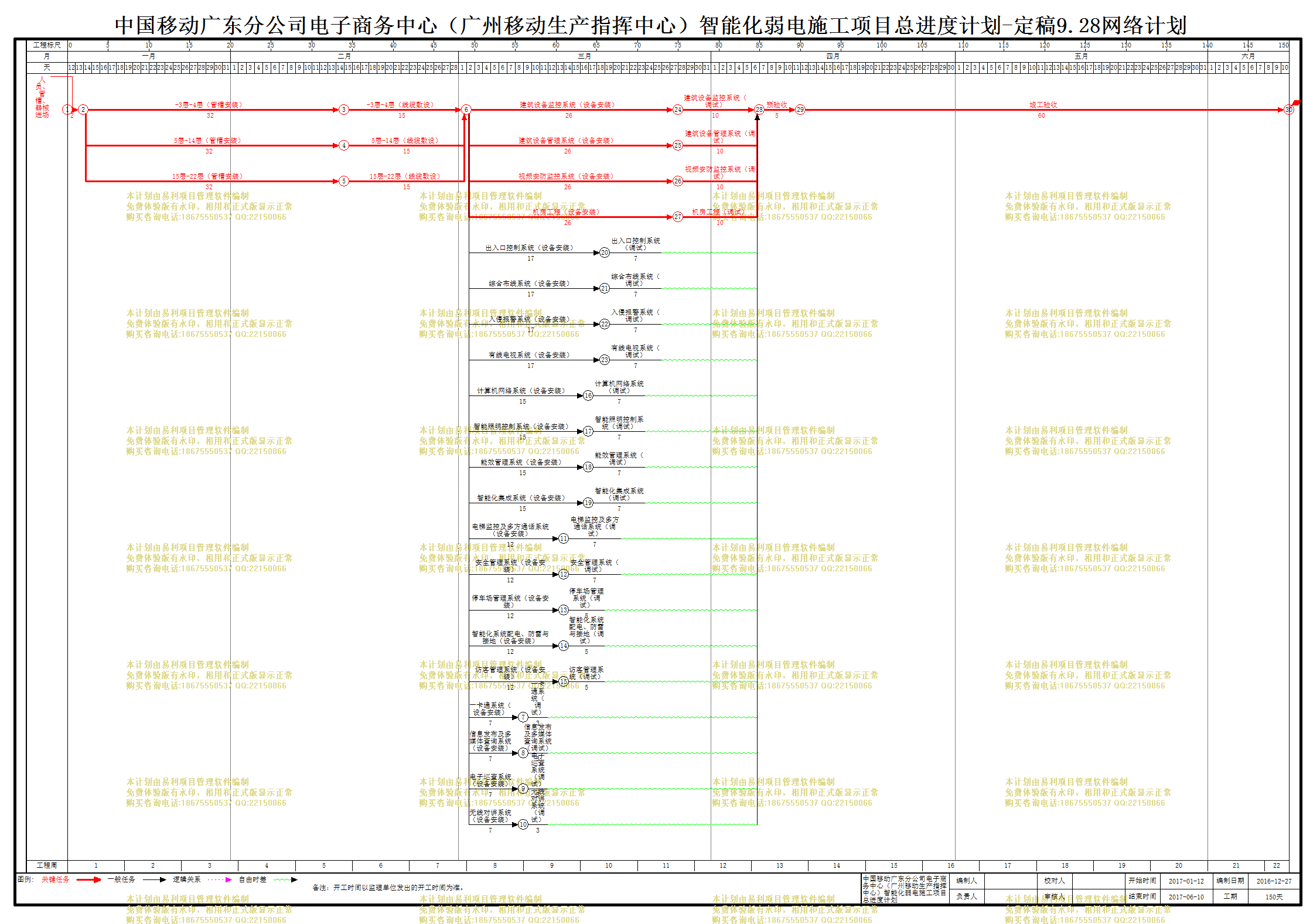Click node 16 on 计算机网络系统 row
Screen dimensions: 1303x924
588,395
